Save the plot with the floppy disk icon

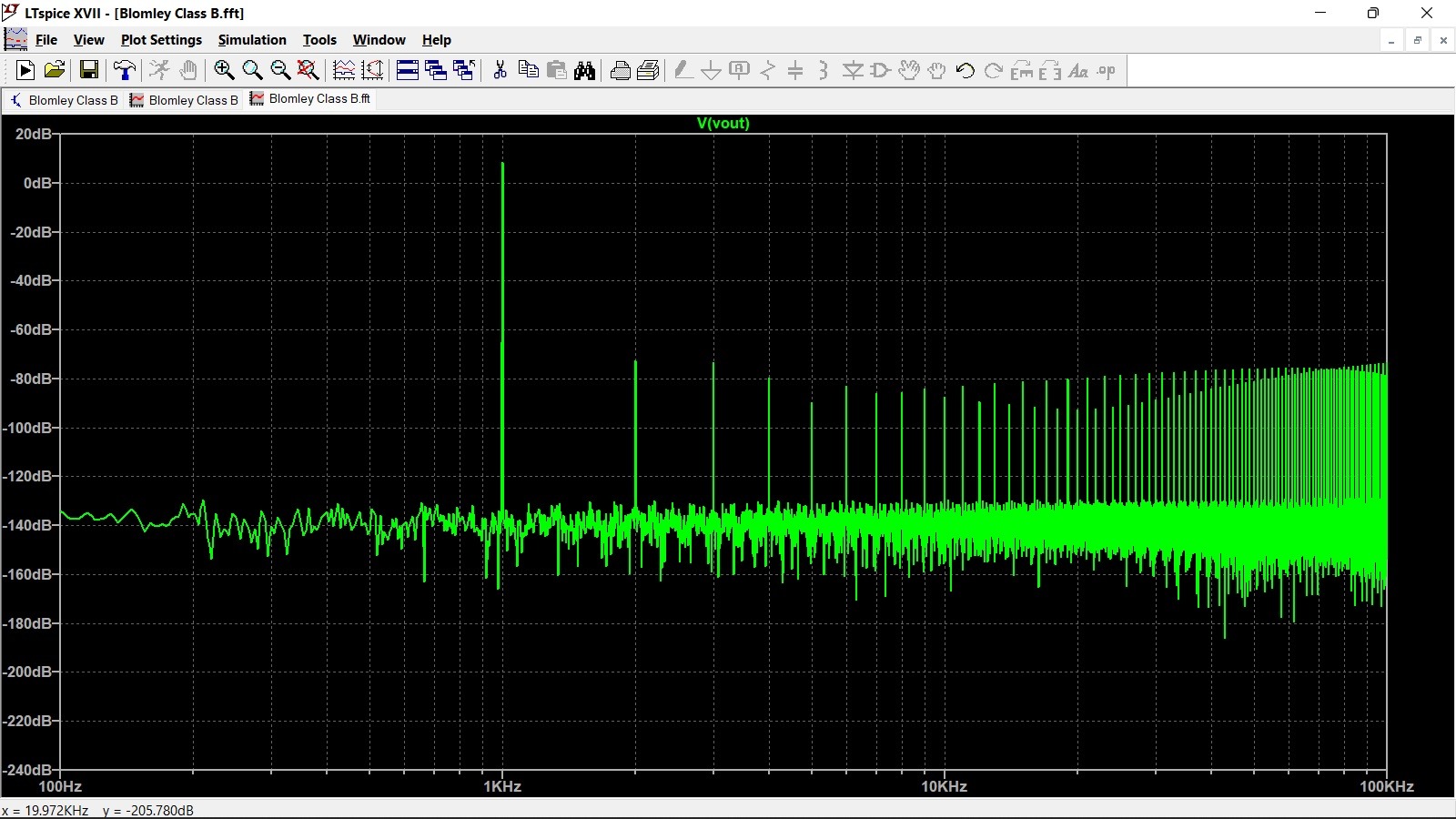(89, 70)
